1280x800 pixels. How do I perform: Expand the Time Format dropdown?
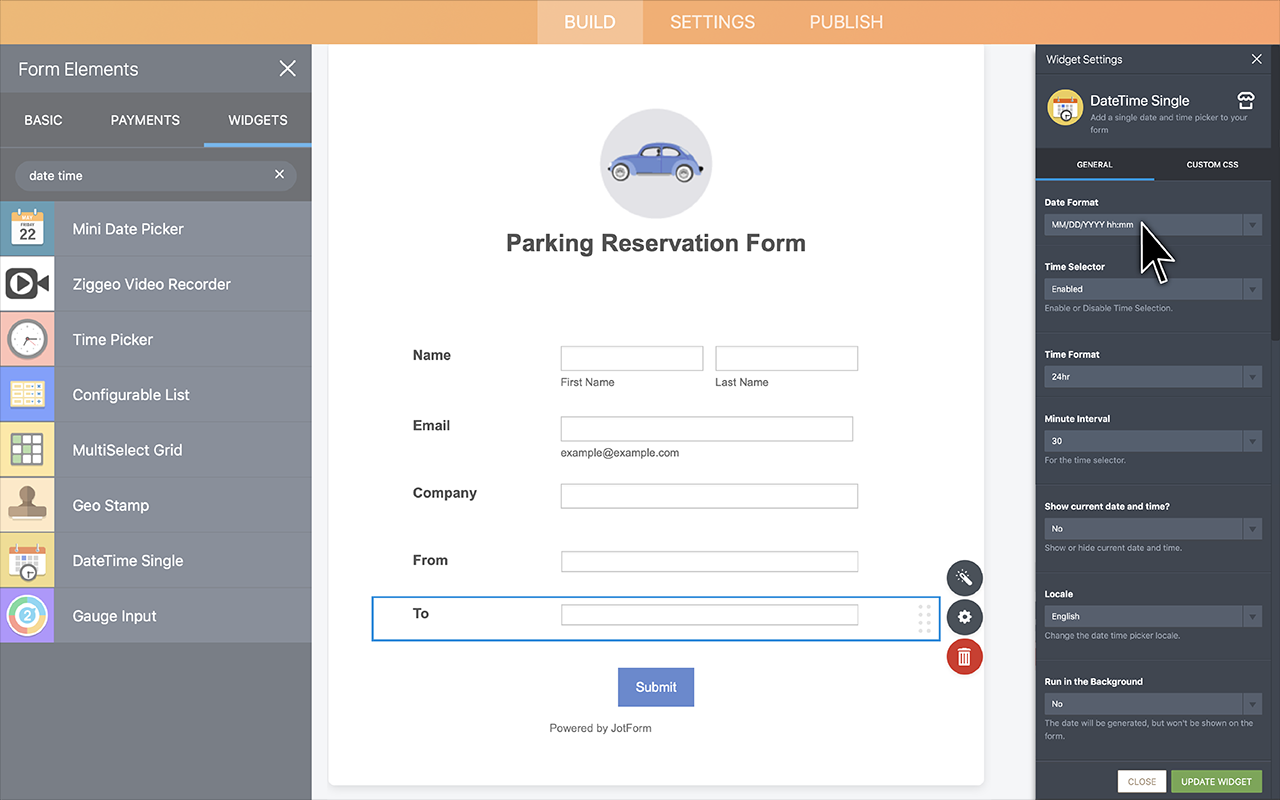(x=1152, y=376)
